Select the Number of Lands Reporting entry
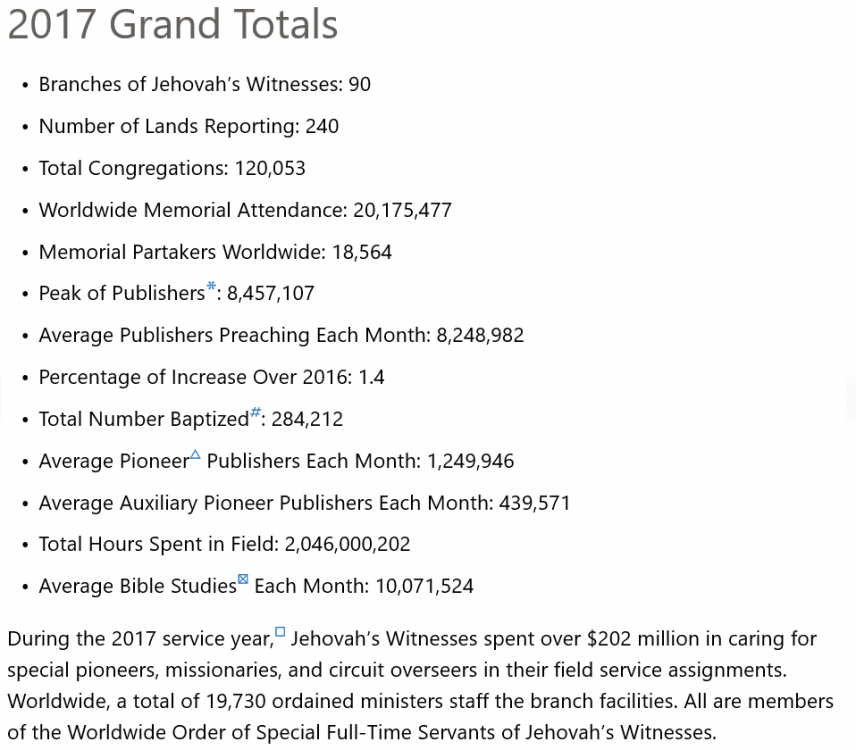856x750 pixels. [x=188, y=127]
